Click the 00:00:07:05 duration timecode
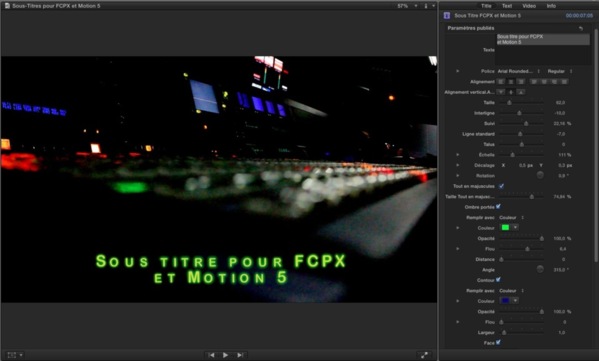Image resolution: width=599 pixels, height=361 pixels. [579, 16]
